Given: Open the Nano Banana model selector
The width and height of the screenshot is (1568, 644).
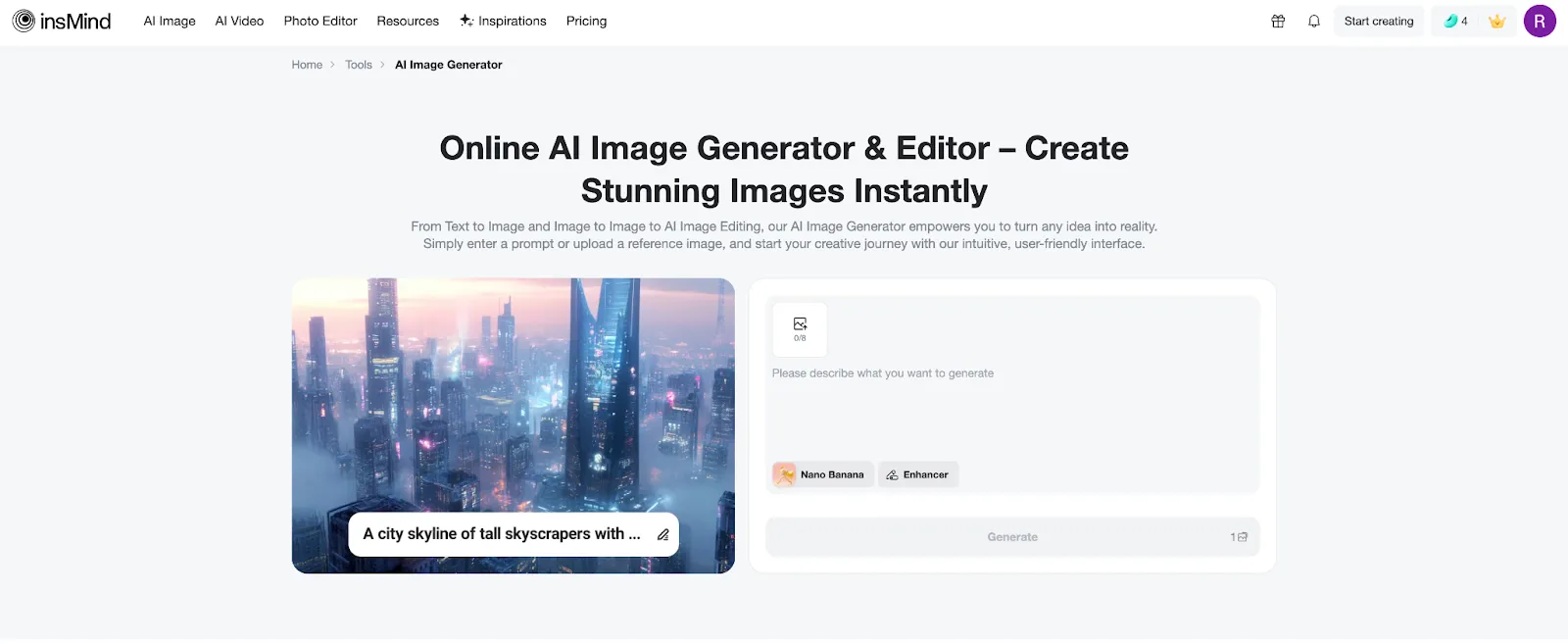Looking at the screenshot, I should (822, 474).
